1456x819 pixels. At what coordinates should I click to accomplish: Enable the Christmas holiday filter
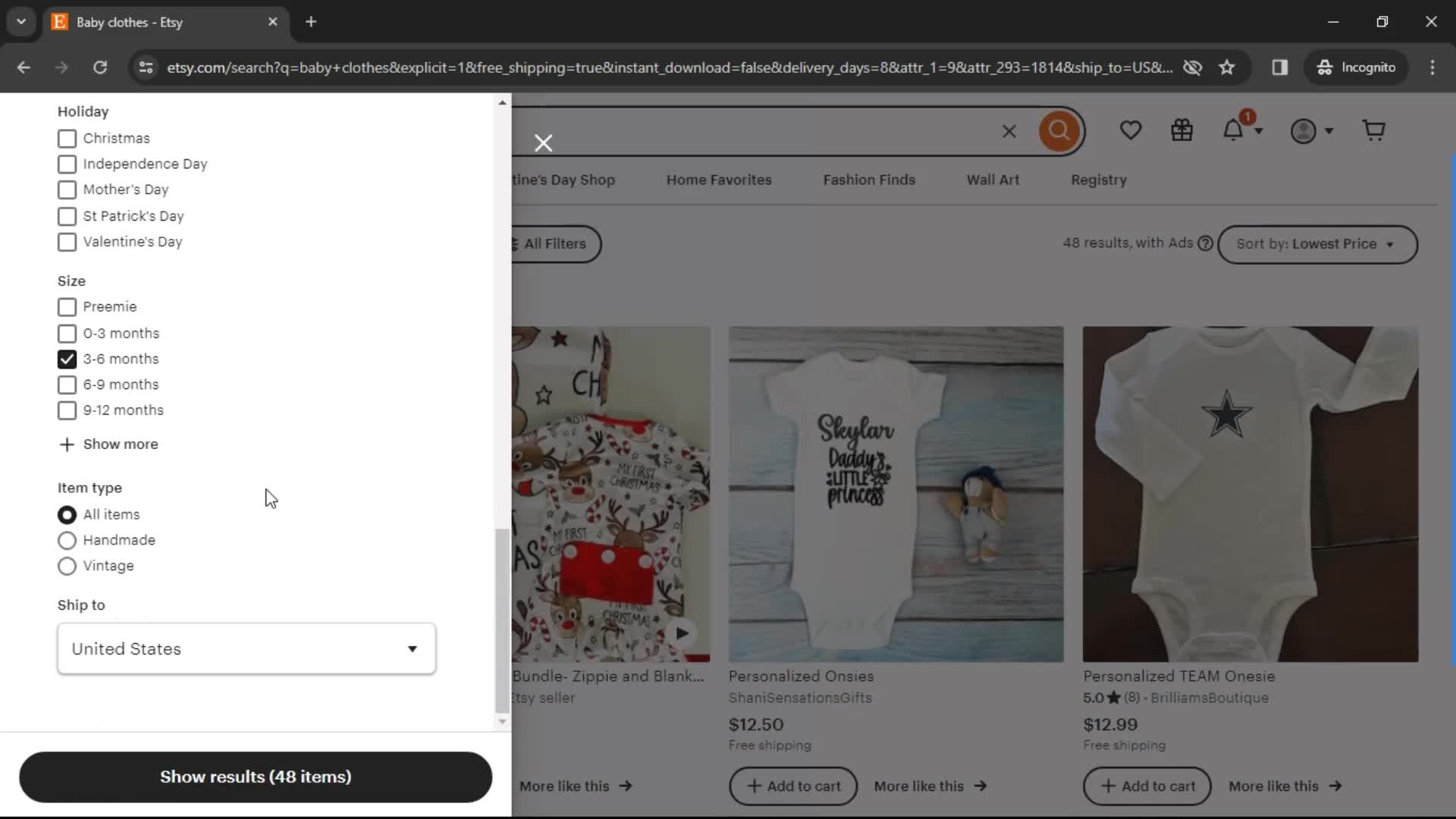click(66, 138)
